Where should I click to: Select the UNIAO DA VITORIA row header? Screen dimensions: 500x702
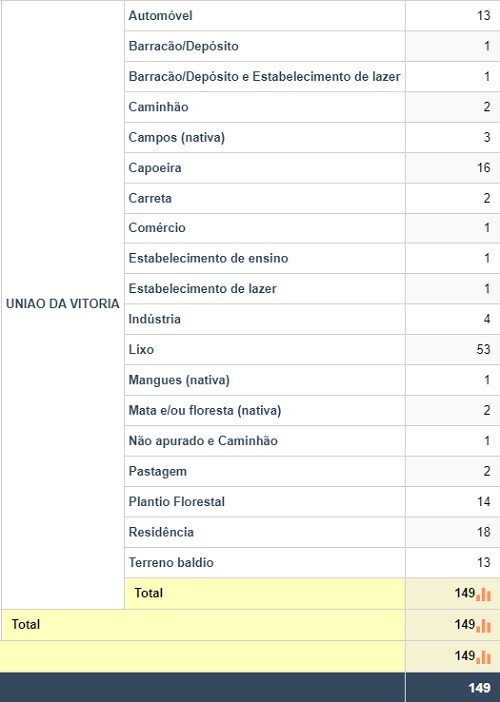tap(63, 304)
